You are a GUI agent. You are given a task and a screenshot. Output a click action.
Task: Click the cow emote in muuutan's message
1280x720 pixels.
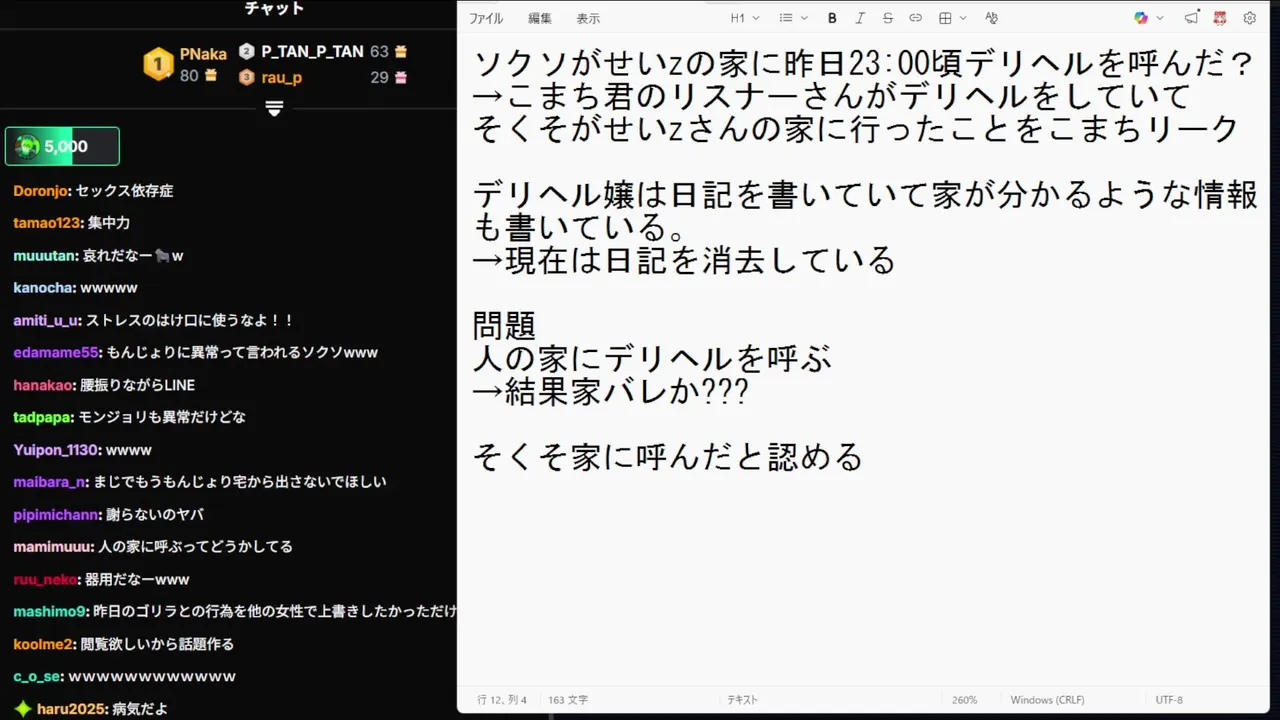(162, 256)
